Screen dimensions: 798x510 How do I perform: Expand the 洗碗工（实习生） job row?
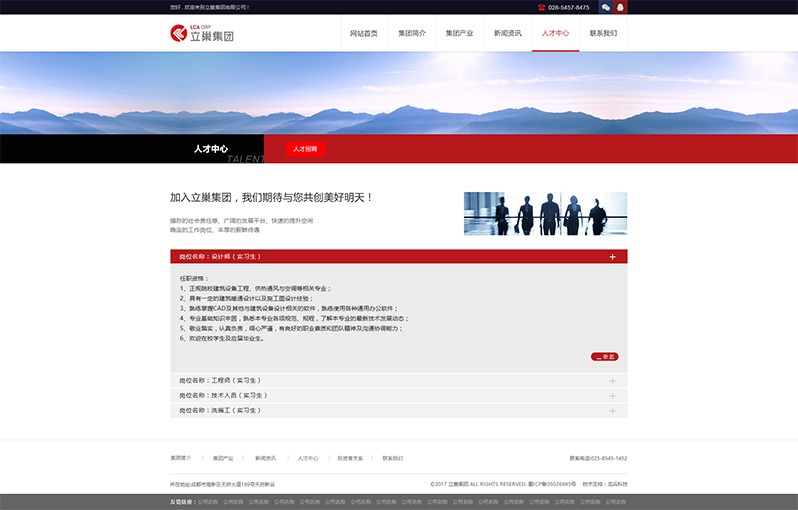click(612, 411)
